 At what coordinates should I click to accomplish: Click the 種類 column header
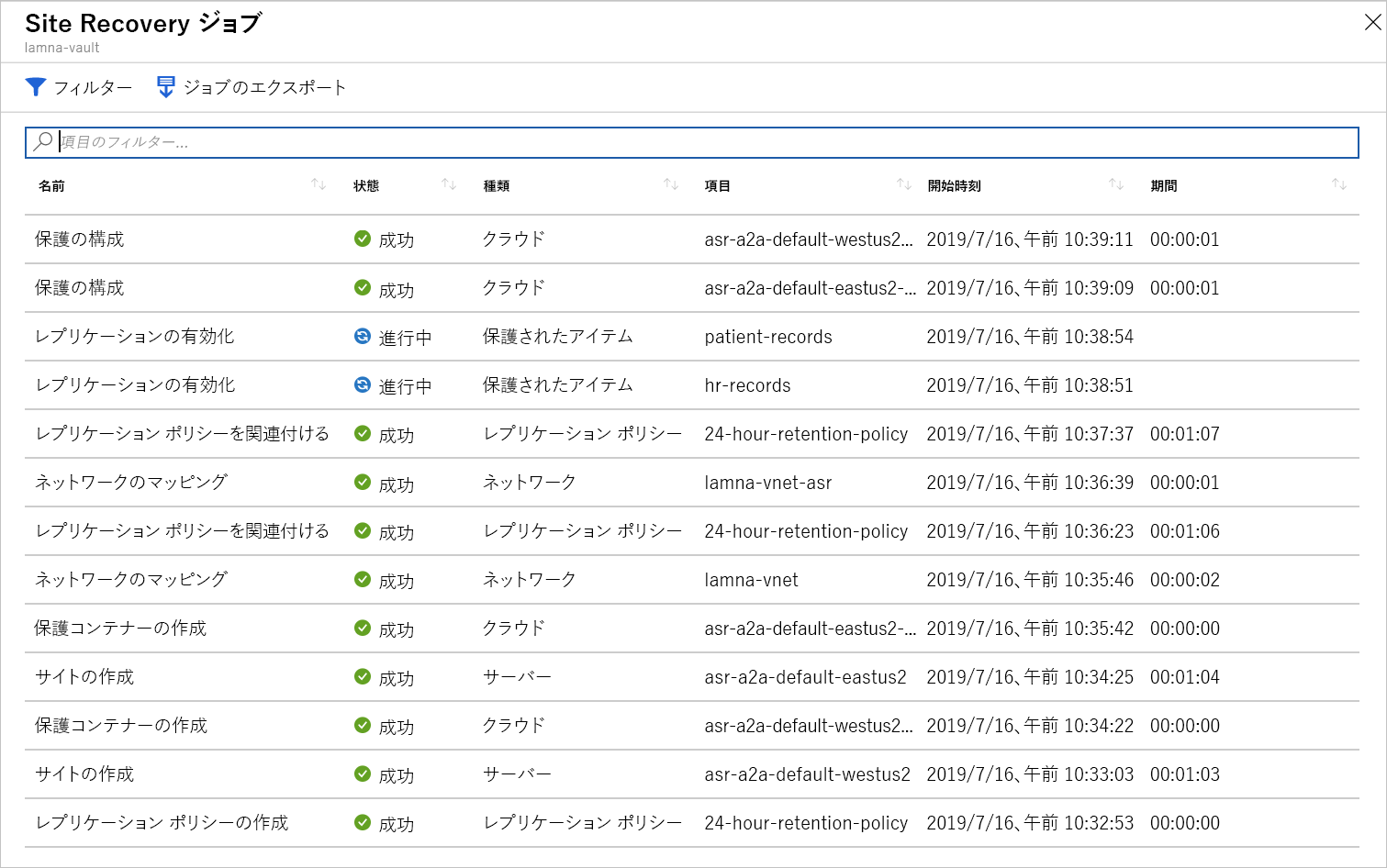497,185
